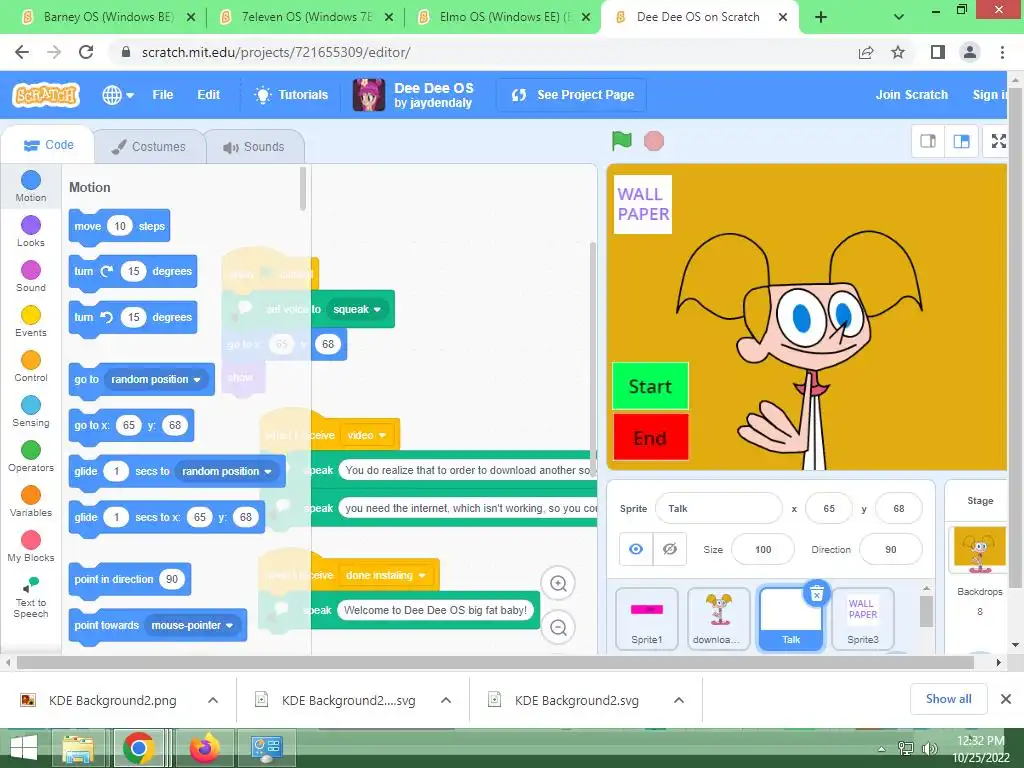1024x768 pixels.
Task: Click Join Scratch link
Action: (912, 95)
